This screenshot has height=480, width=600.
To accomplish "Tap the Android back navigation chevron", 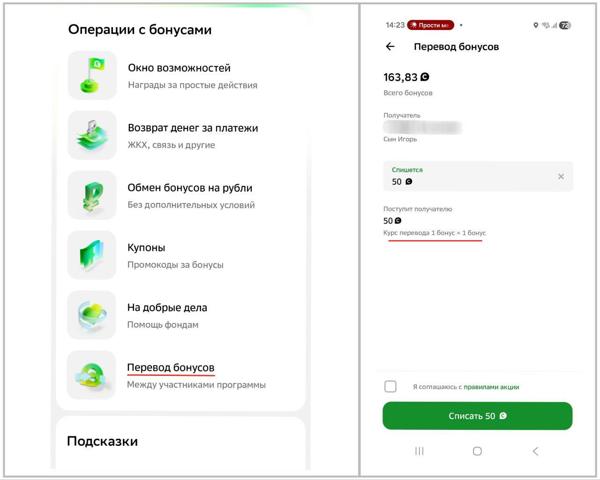I will pyautogui.click(x=535, y=452).
